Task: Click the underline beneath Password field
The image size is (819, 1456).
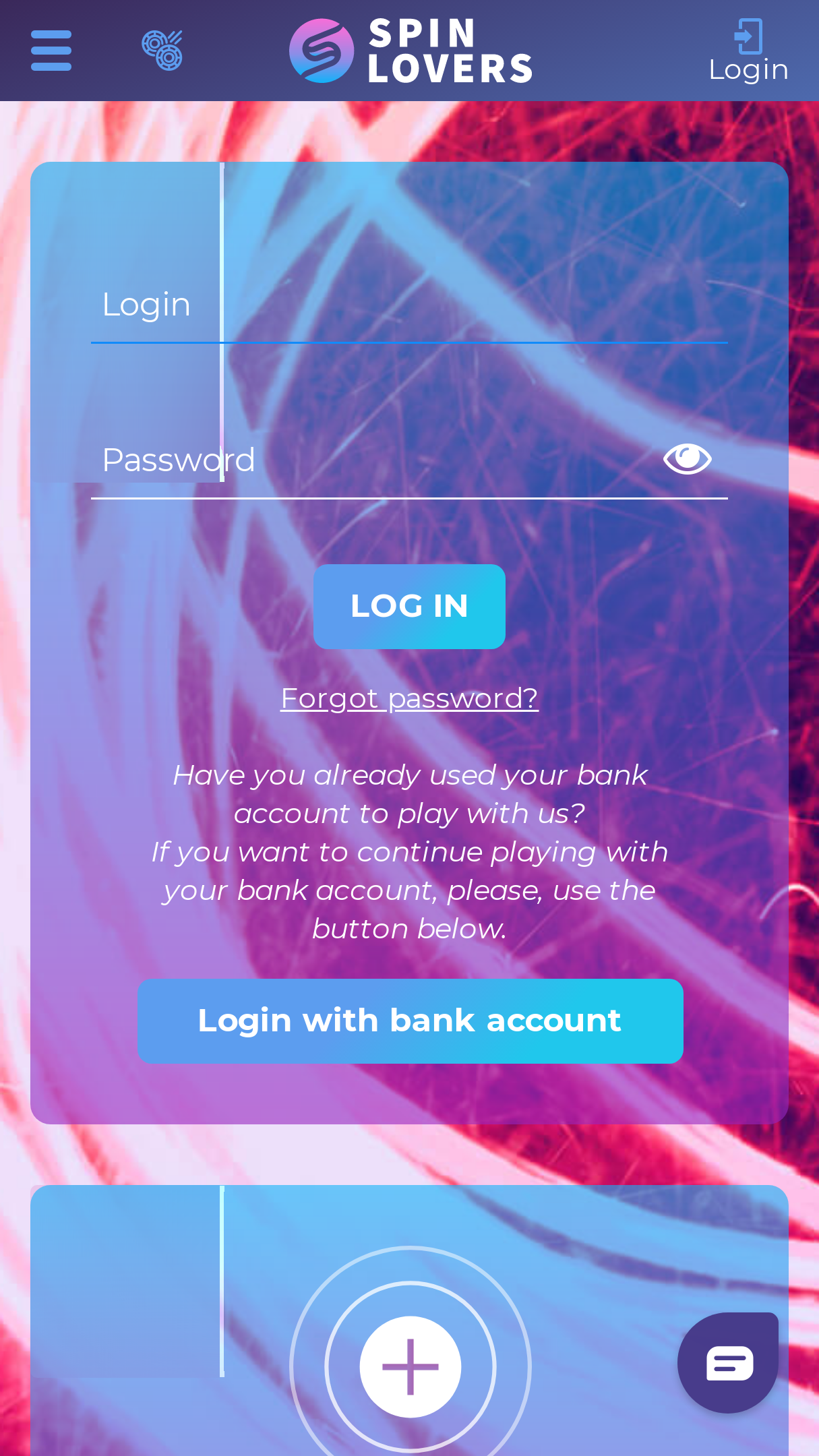Action: point(409,498)
